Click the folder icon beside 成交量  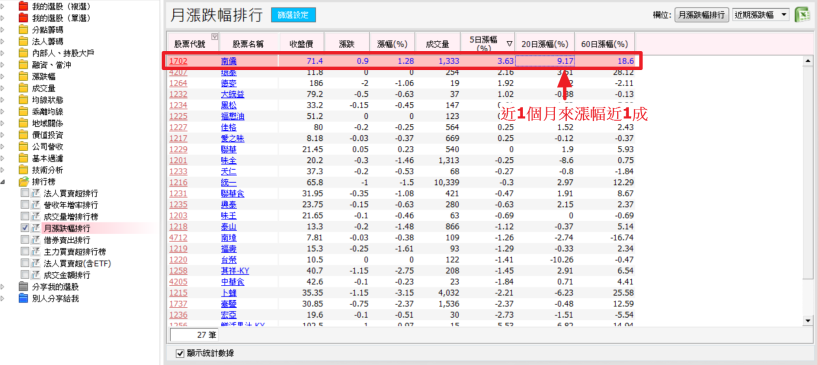(x=23, y=88)
